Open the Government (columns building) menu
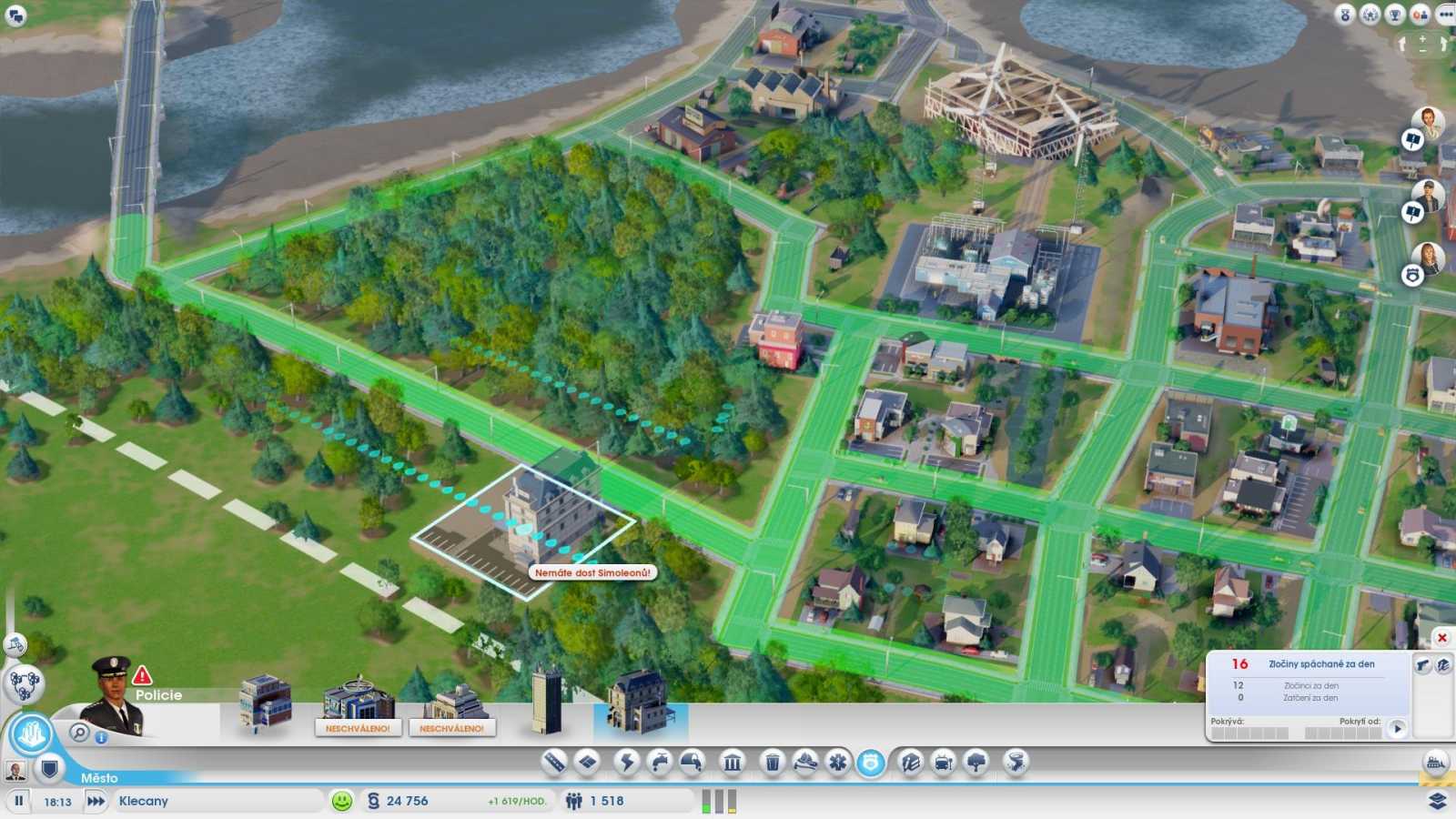1456x819 pixels. [x=733, y=762]
